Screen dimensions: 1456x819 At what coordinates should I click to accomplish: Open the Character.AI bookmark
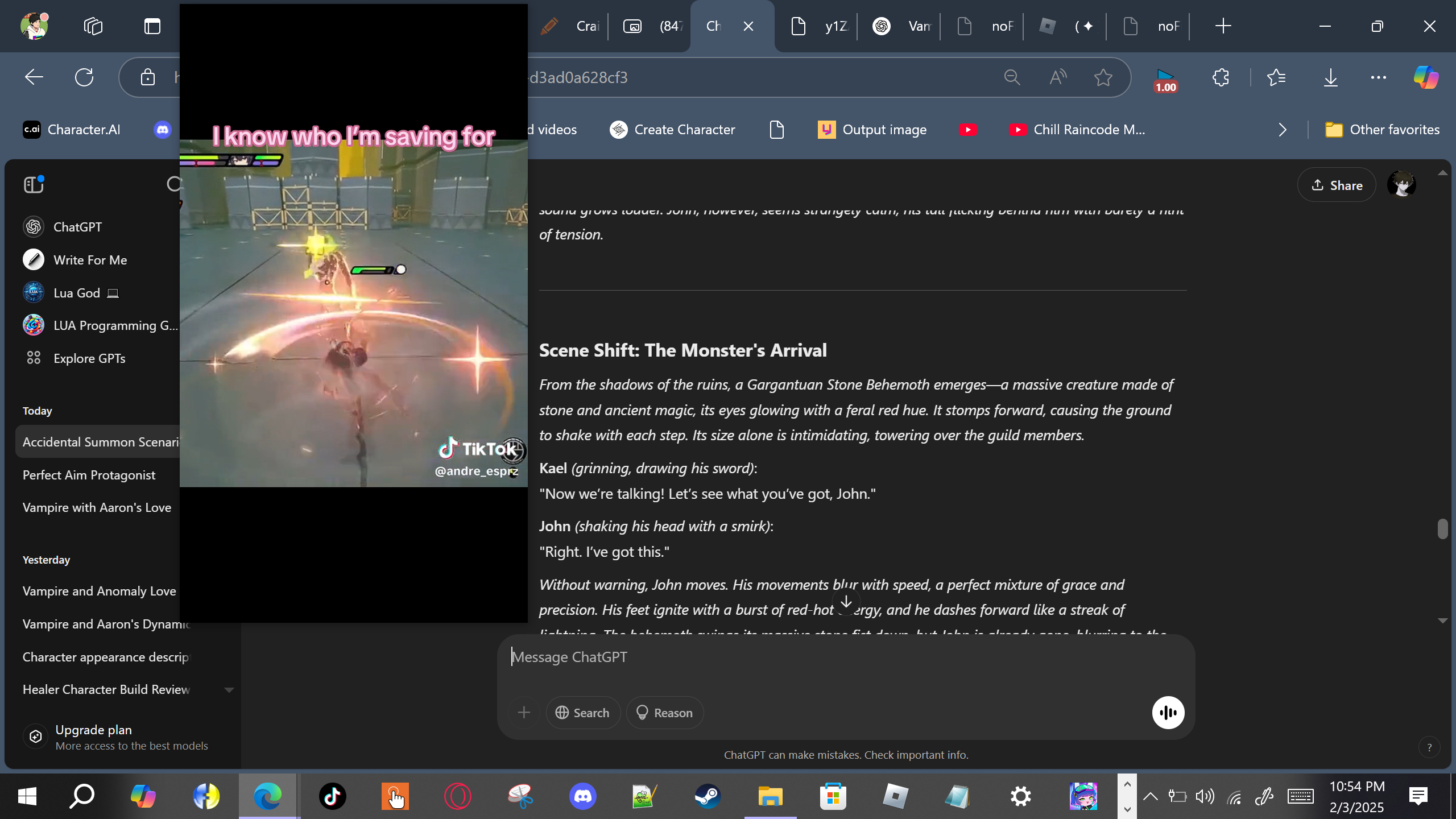pyautogui.click(x=72, y=130)
